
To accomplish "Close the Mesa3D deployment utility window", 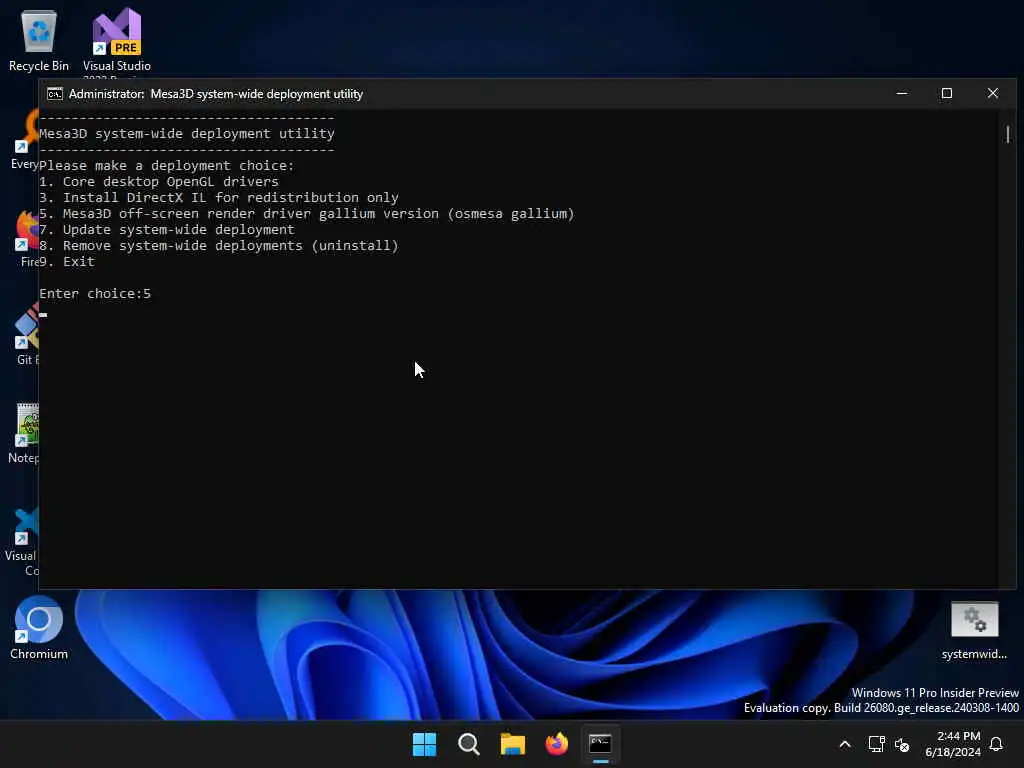I will pyautogui.click(x=993, y=93).
